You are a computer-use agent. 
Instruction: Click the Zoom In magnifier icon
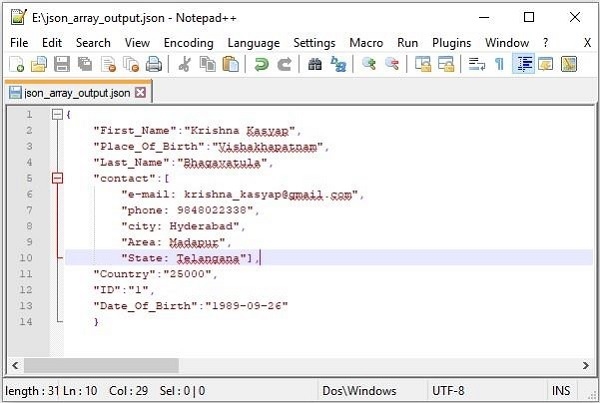point(369,64)
